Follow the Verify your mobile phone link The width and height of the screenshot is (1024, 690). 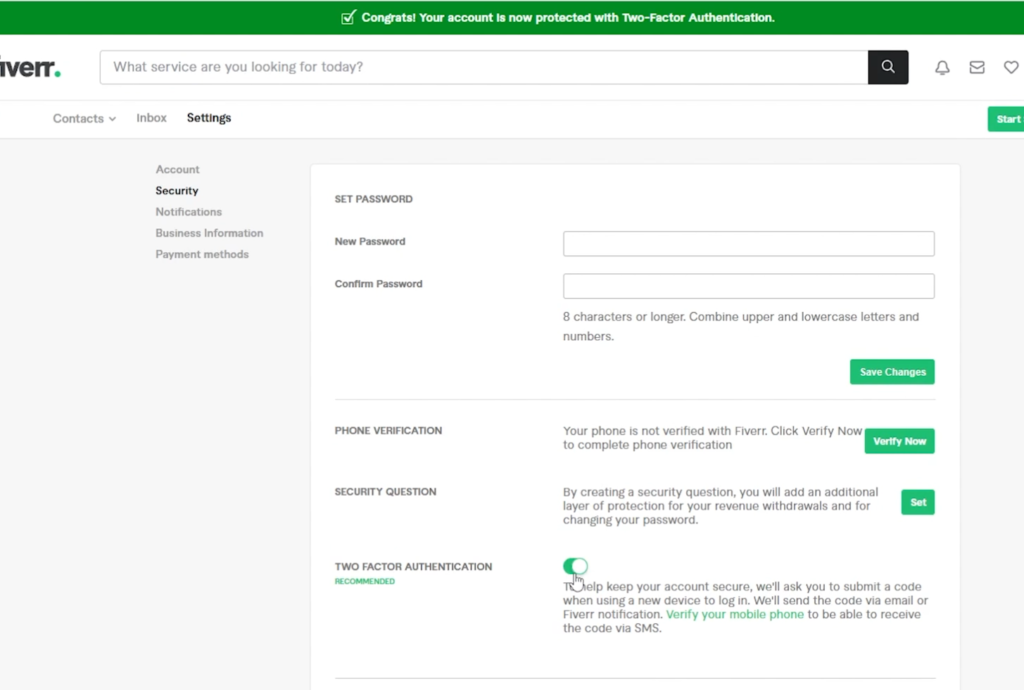(735, 614)
